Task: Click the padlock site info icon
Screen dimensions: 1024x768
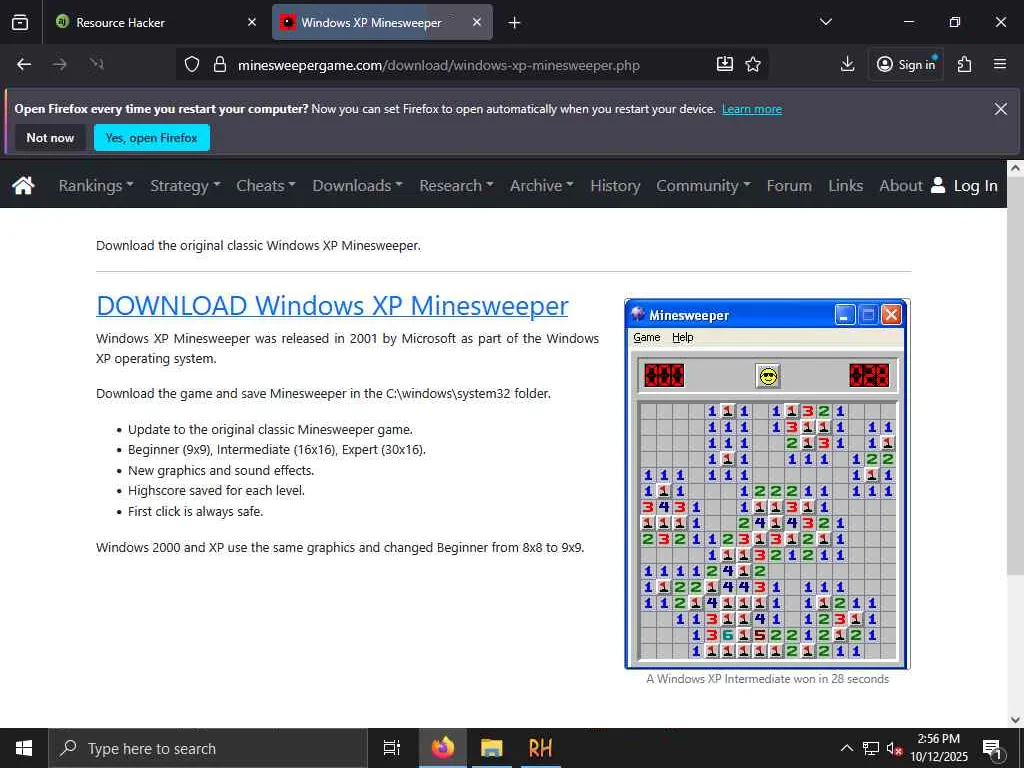Action: point(220,64)
